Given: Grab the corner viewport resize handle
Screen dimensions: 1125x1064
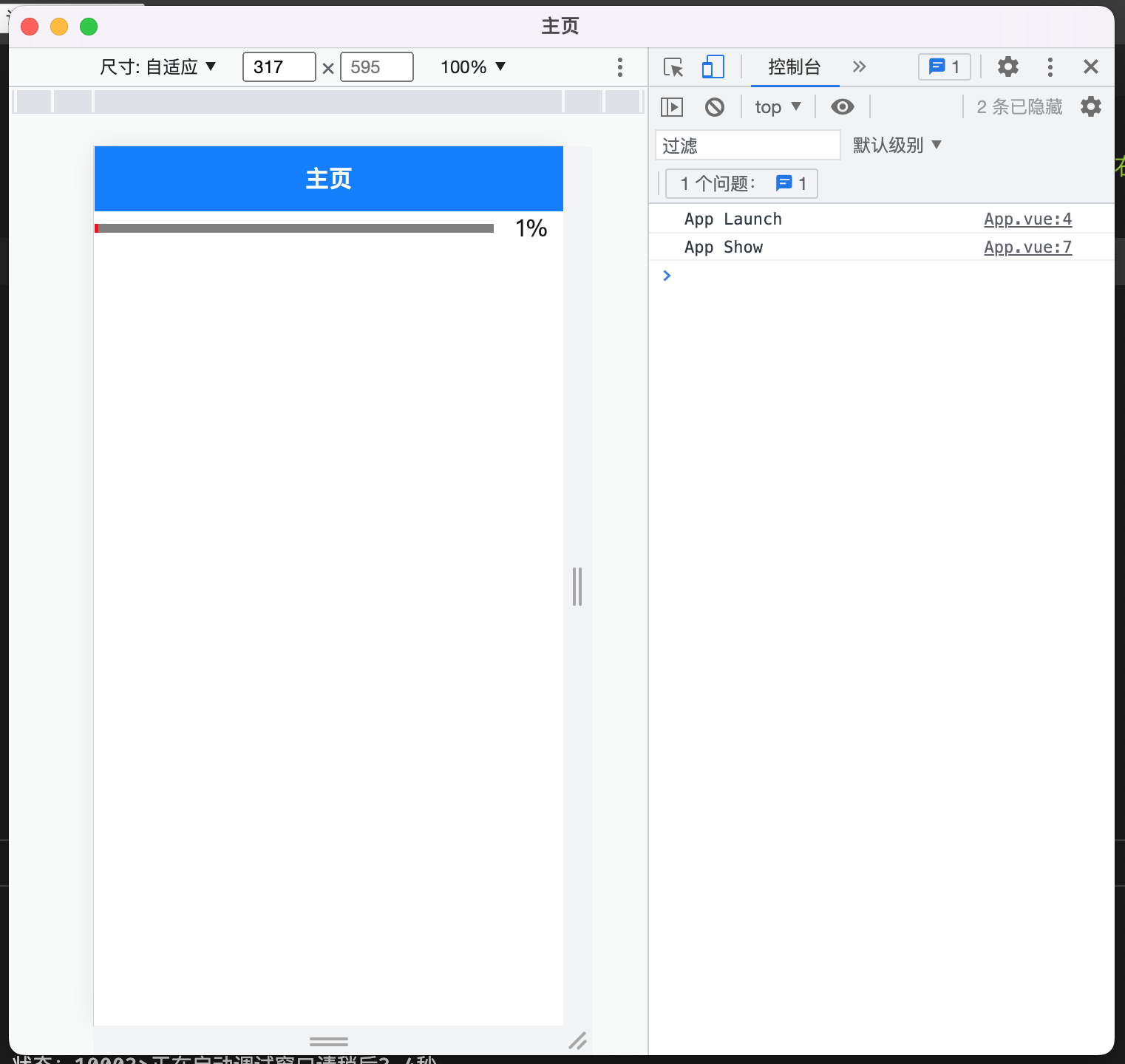Looking at the screenshot, I should point(577,1041).
